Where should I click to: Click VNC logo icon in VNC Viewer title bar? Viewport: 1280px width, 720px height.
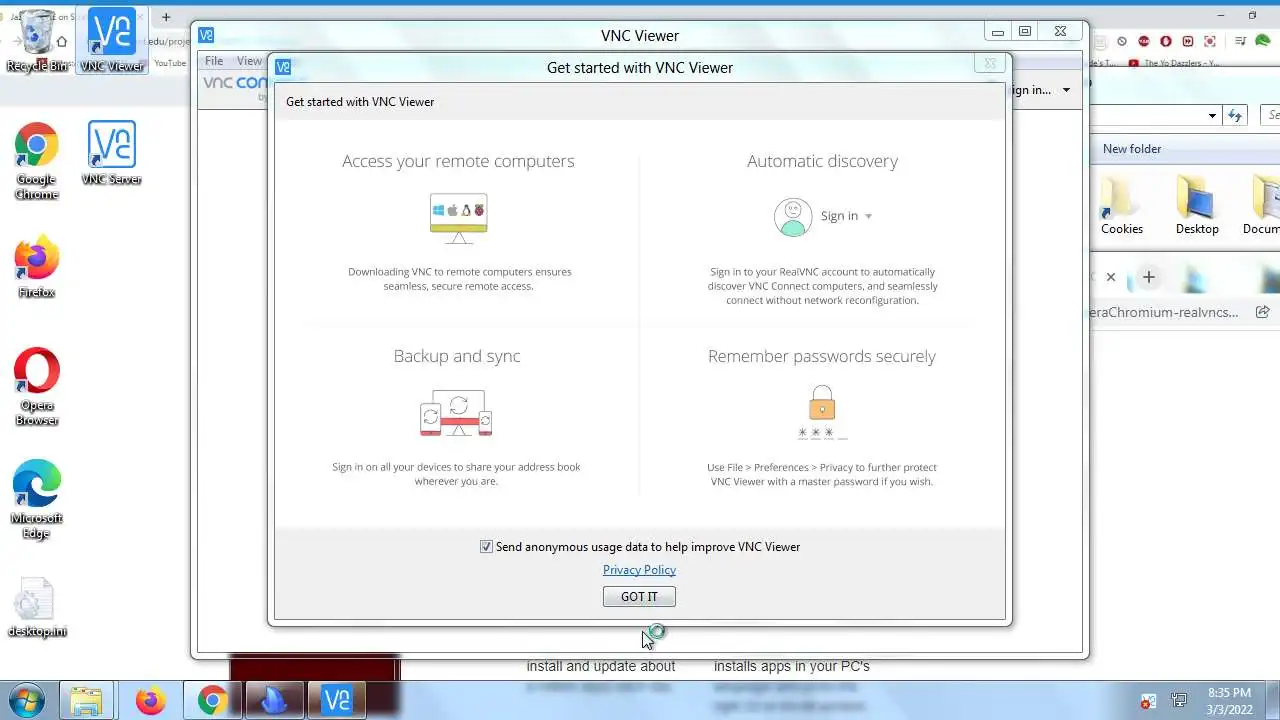click(206, 35)
